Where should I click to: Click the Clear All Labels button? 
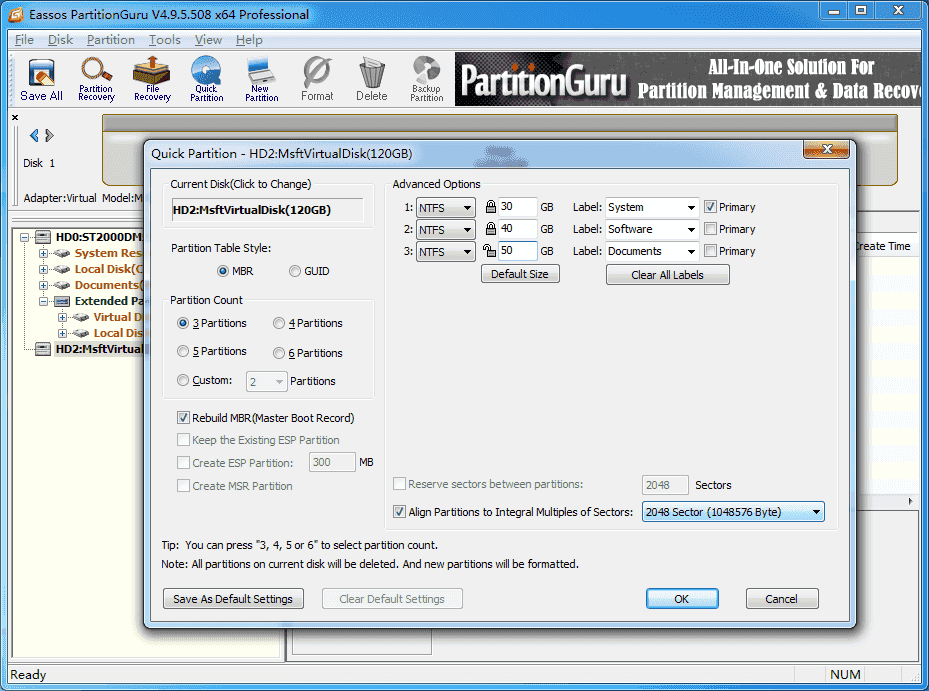point(668,275)
